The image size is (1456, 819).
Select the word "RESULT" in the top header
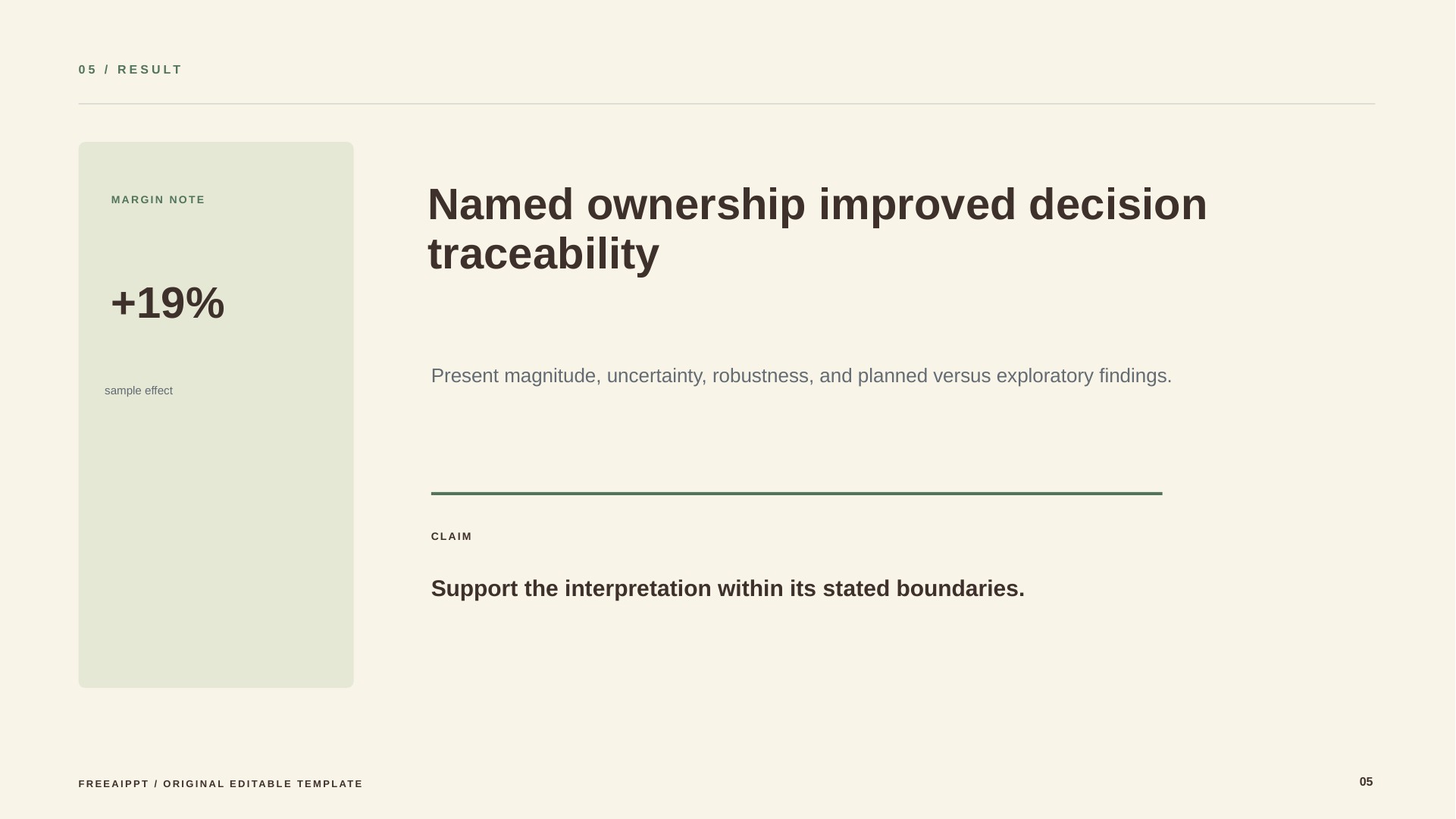click(150, 70)
